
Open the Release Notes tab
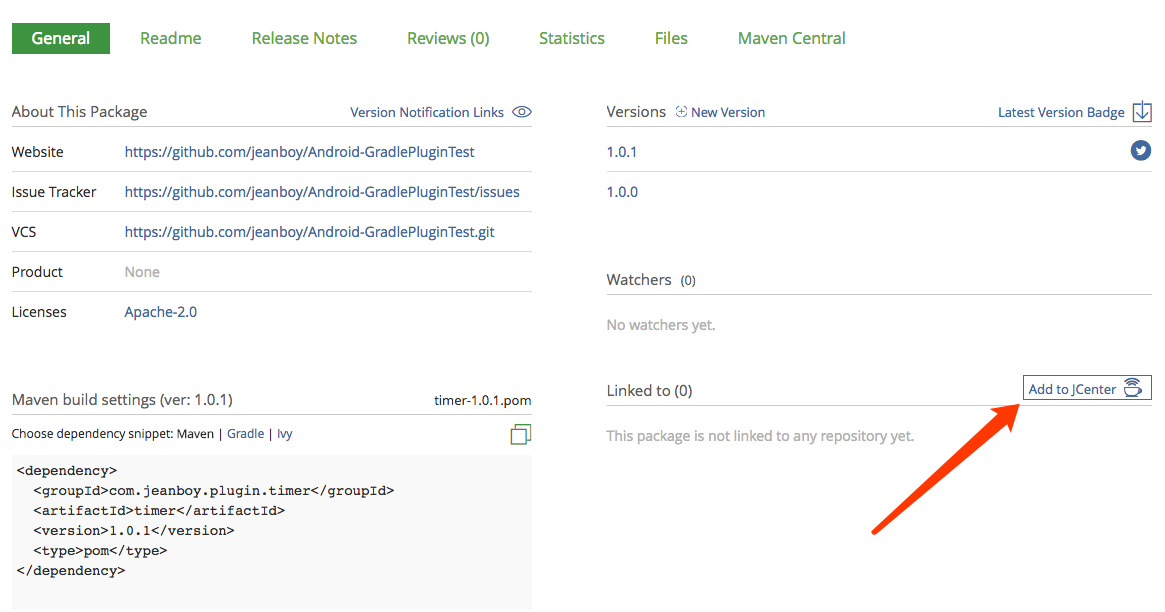tap(304, 39)
